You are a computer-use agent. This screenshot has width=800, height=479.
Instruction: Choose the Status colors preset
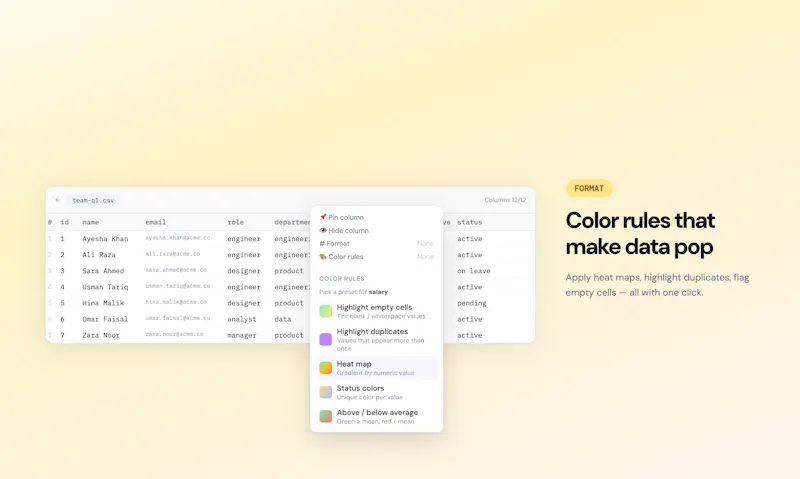click(x=377, y=392)
